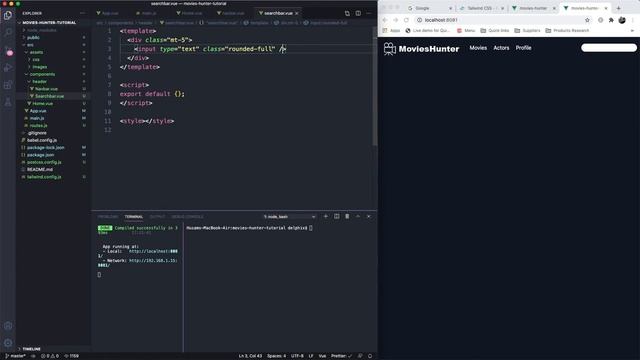Kill the terminal with the trash icon

coord(347,216)
